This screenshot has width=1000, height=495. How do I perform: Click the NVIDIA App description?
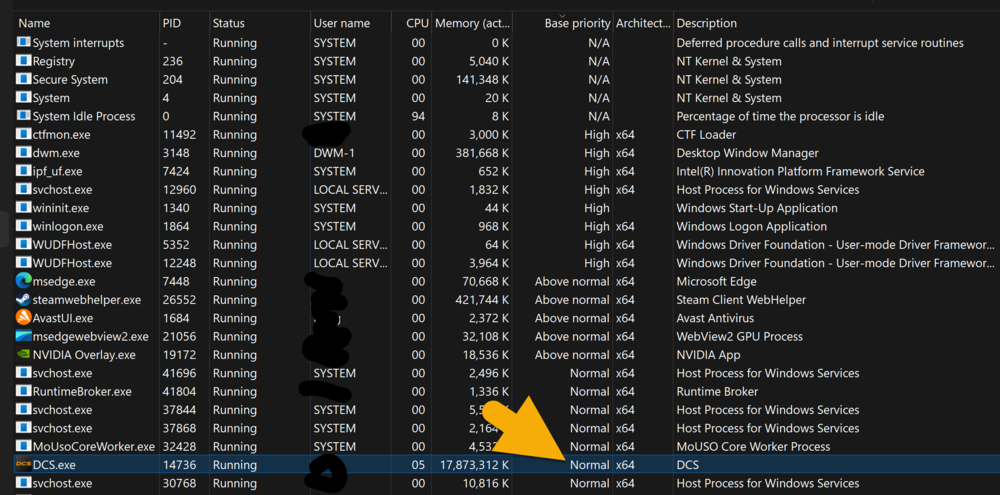pyautogui.click(x=708, y=355)
